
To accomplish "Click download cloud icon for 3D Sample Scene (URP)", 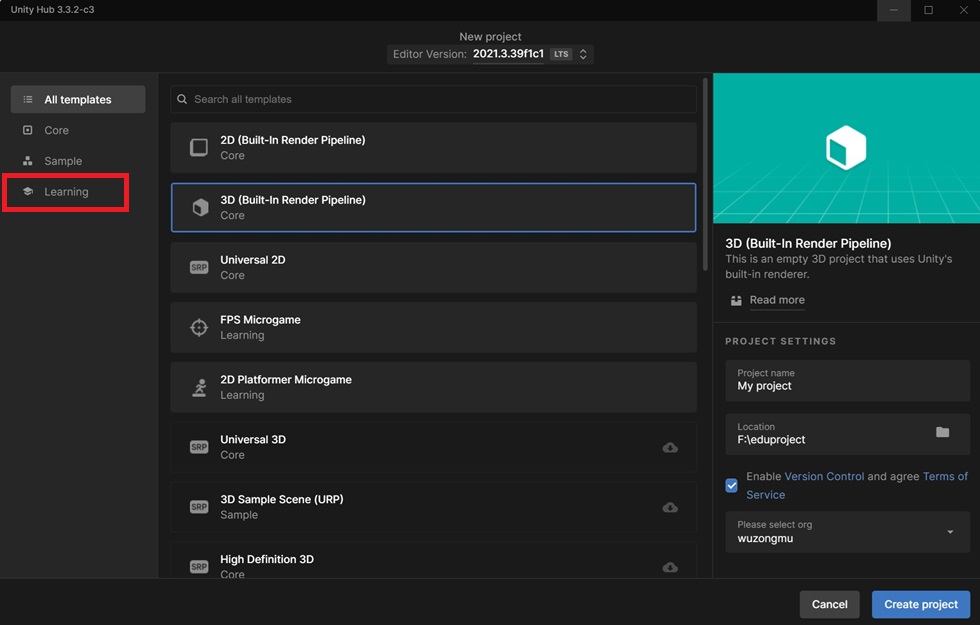I will 670,508.
